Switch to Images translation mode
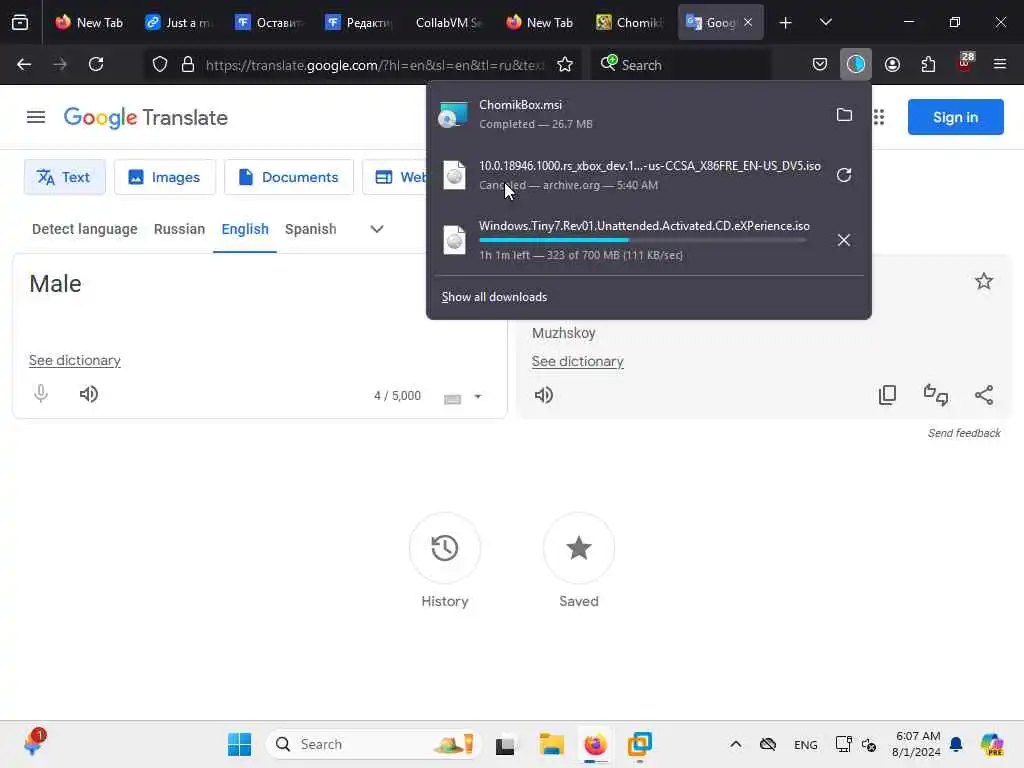The width and height of the screenshot is (1024, 768). point(165,177)
